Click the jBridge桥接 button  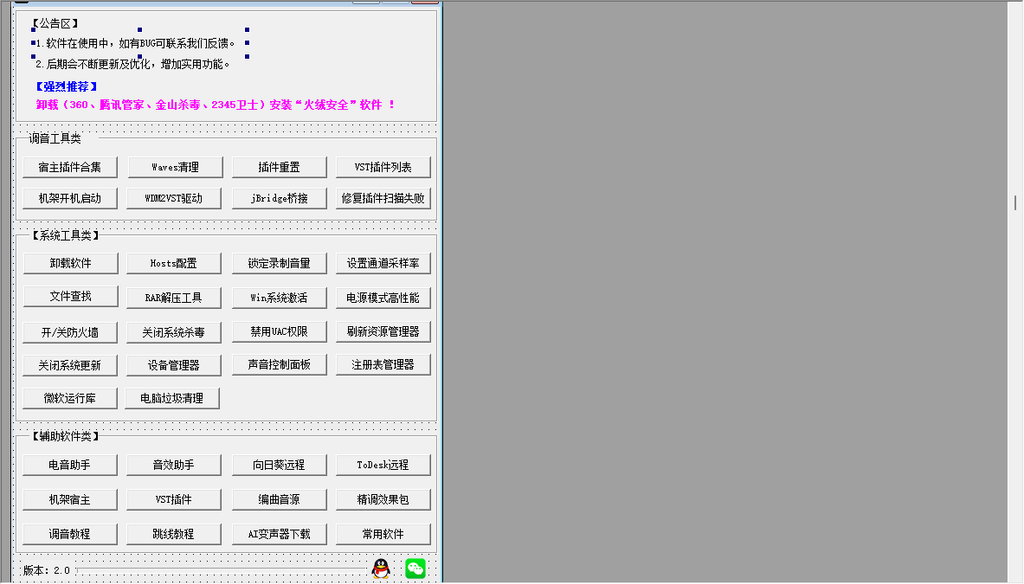pyautogui.click(x=279, y=199)
